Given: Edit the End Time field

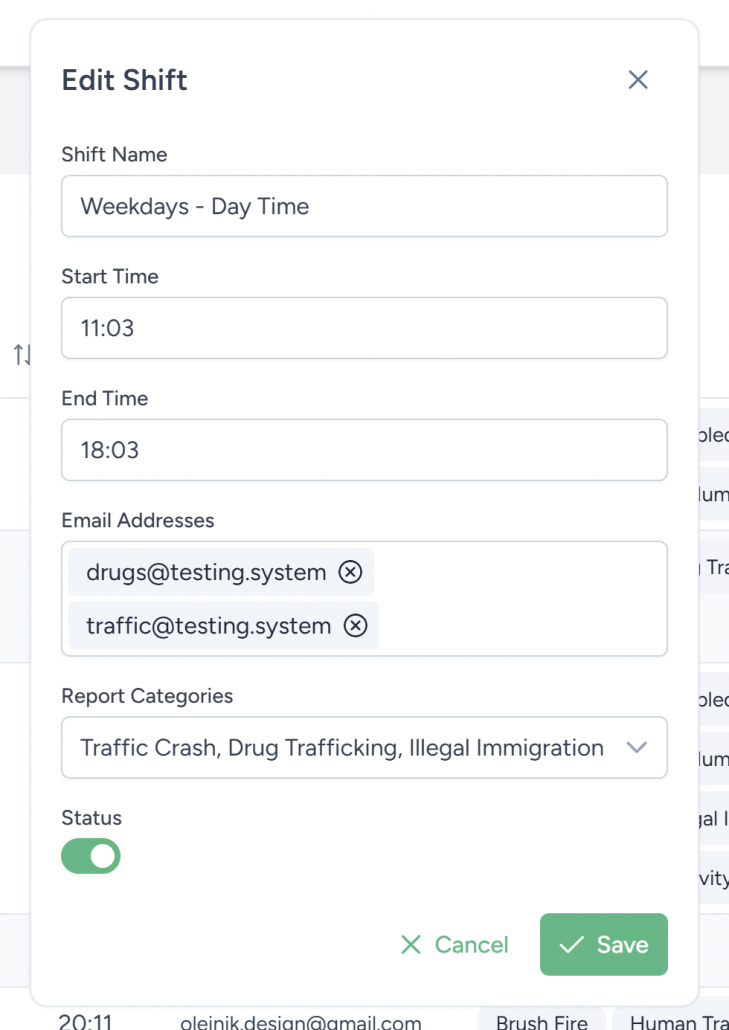Looking at the screenshot, I should tap(364, 450).
